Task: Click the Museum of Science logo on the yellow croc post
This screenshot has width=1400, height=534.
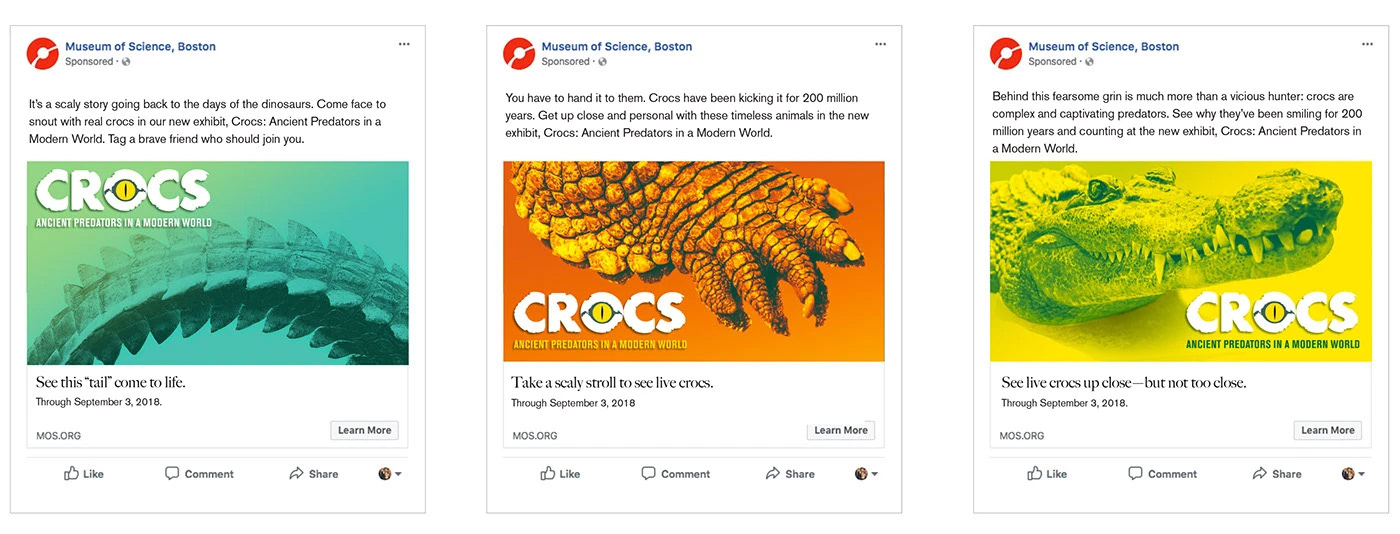Action: tap(1005, 53)
